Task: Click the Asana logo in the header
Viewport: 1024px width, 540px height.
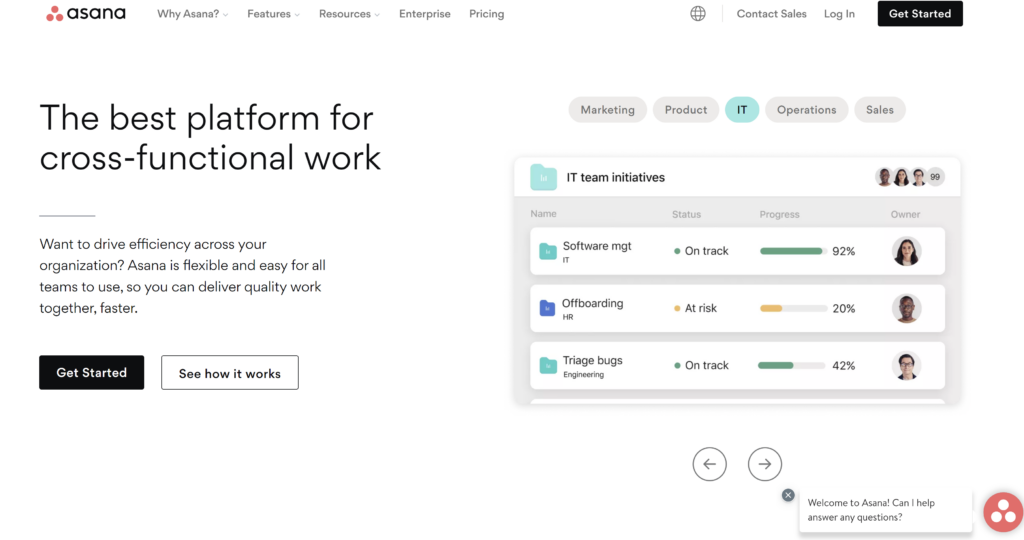Action: (84, 14)
